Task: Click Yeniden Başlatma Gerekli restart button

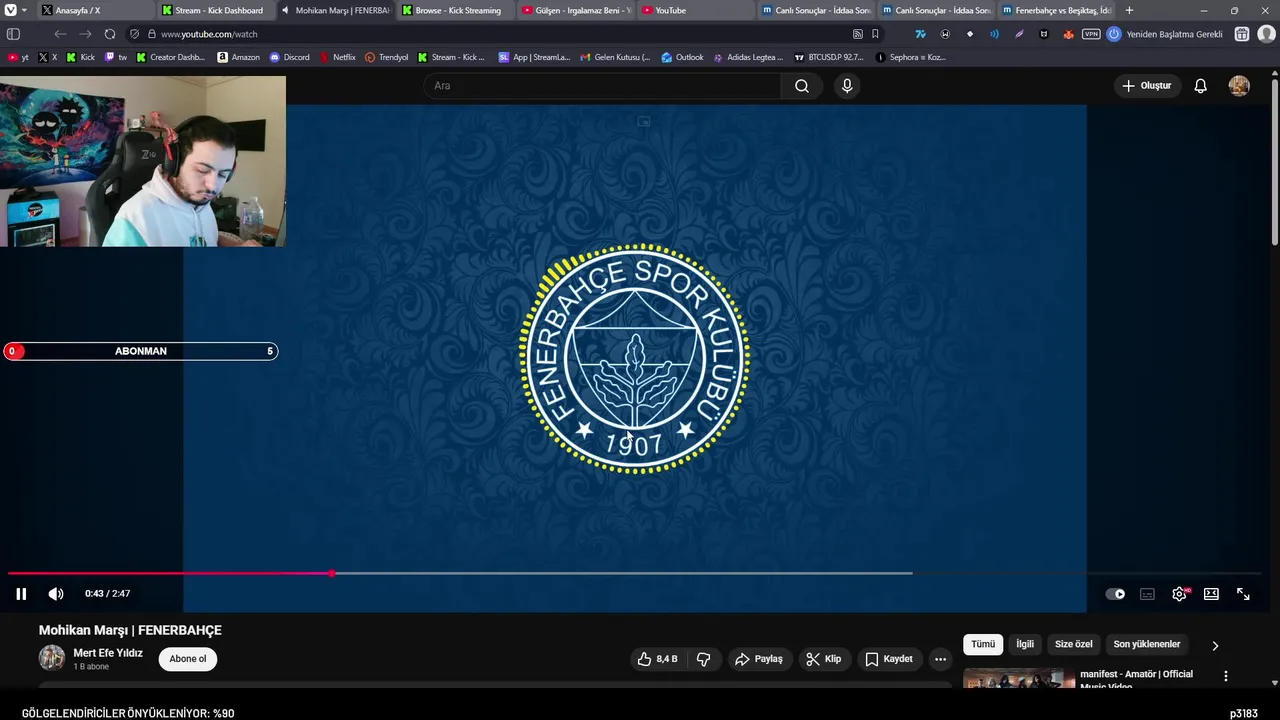Action: coord(1165,34)
